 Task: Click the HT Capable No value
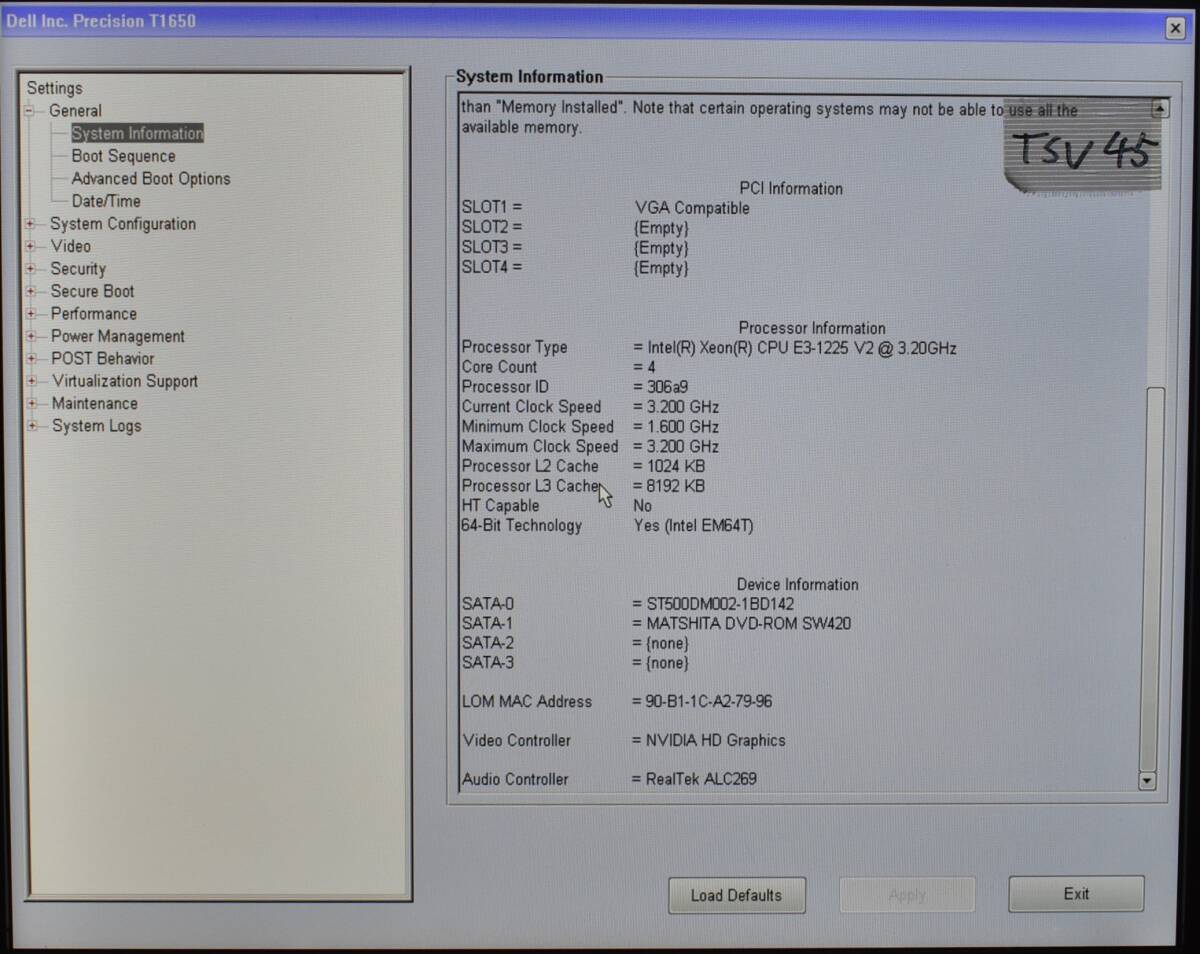[x=642, y=506]
